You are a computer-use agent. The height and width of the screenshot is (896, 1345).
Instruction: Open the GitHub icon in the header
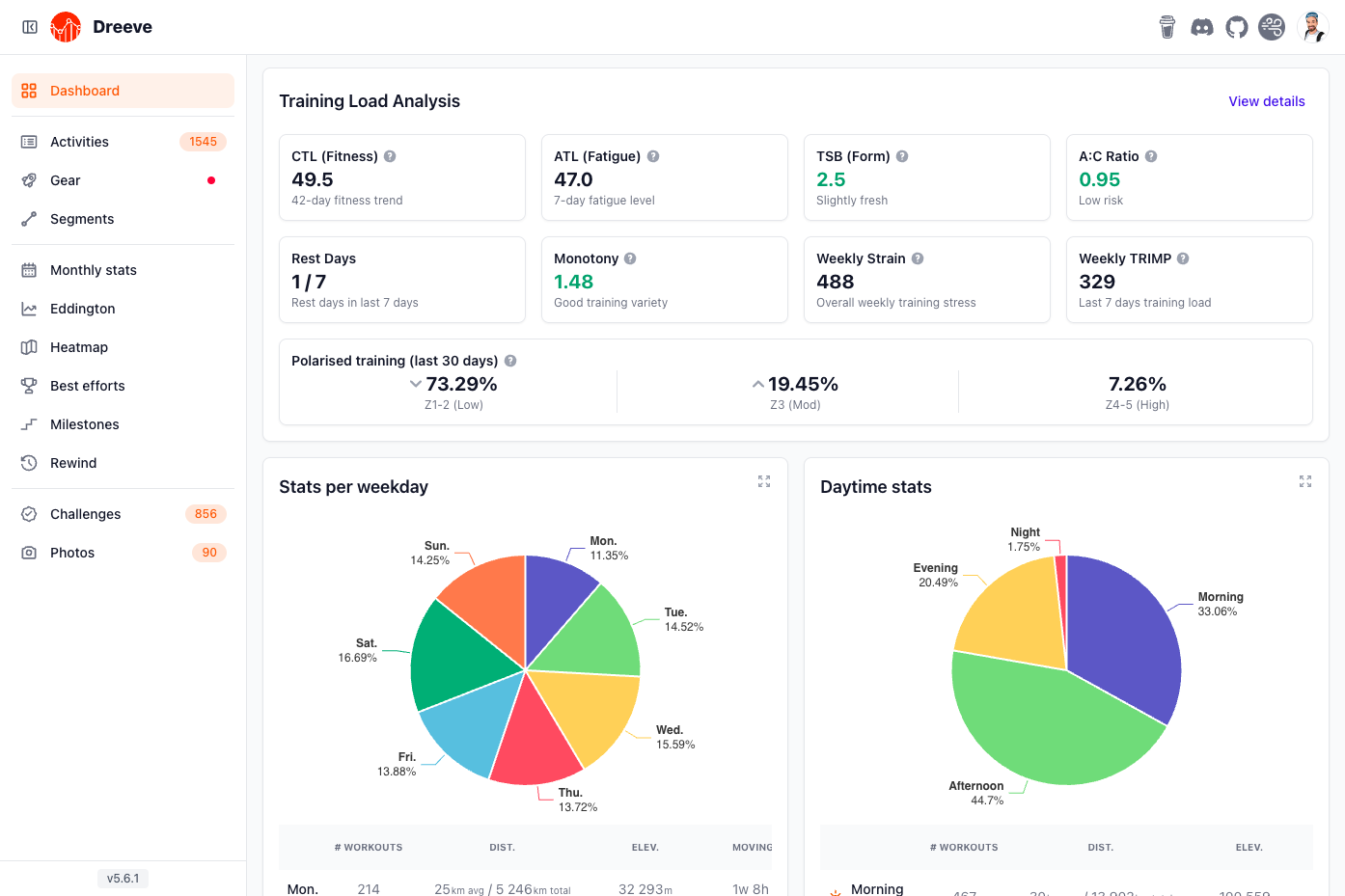1237,27
